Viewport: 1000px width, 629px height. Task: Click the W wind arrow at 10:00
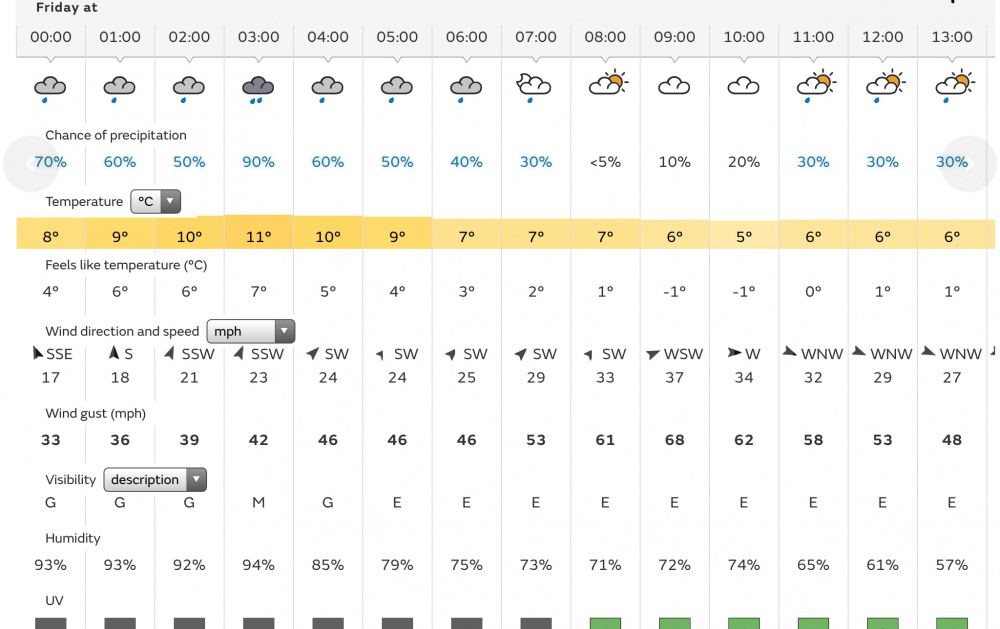pos(734,353)
